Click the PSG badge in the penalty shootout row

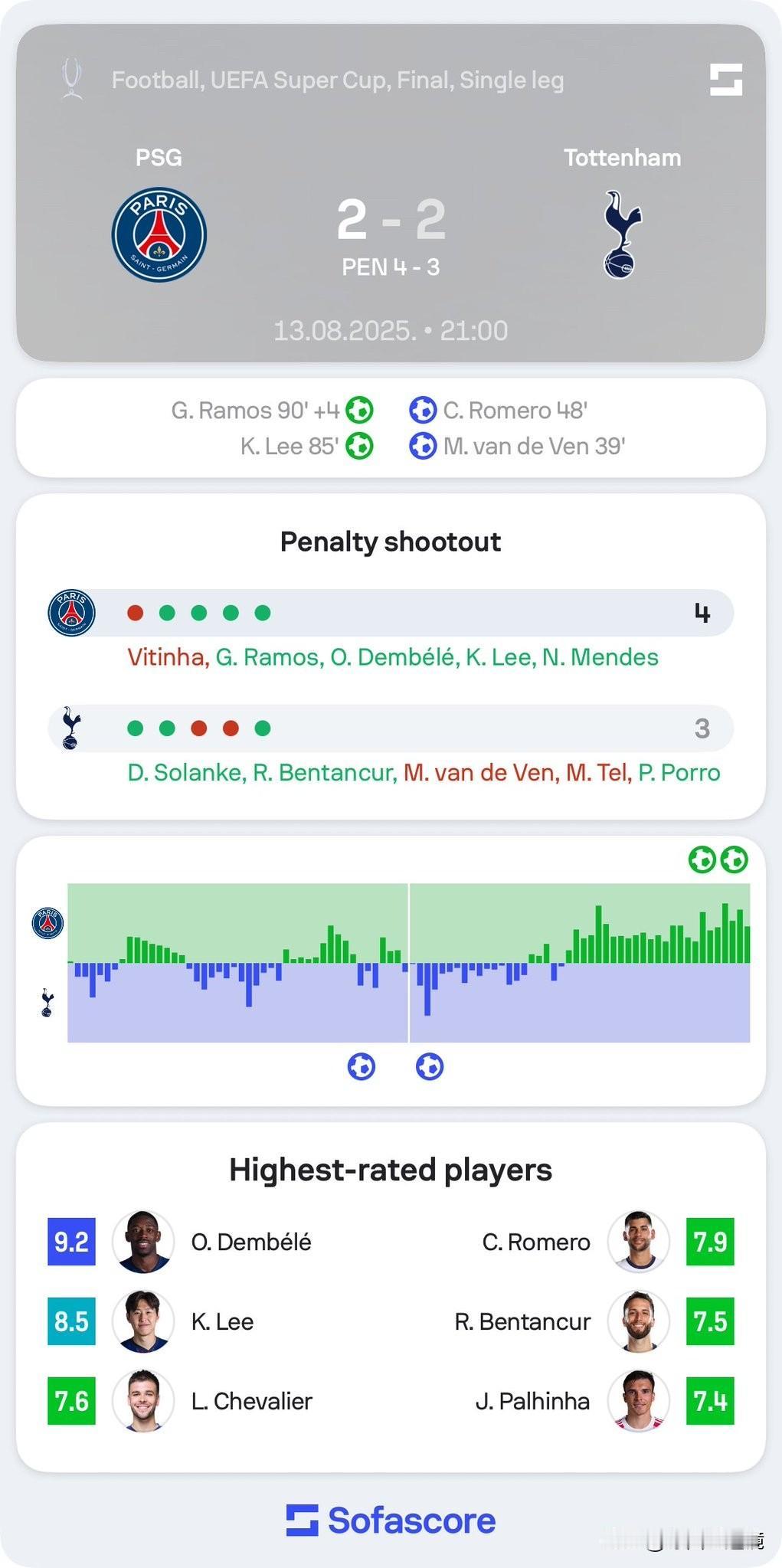(x=71, y=613)
